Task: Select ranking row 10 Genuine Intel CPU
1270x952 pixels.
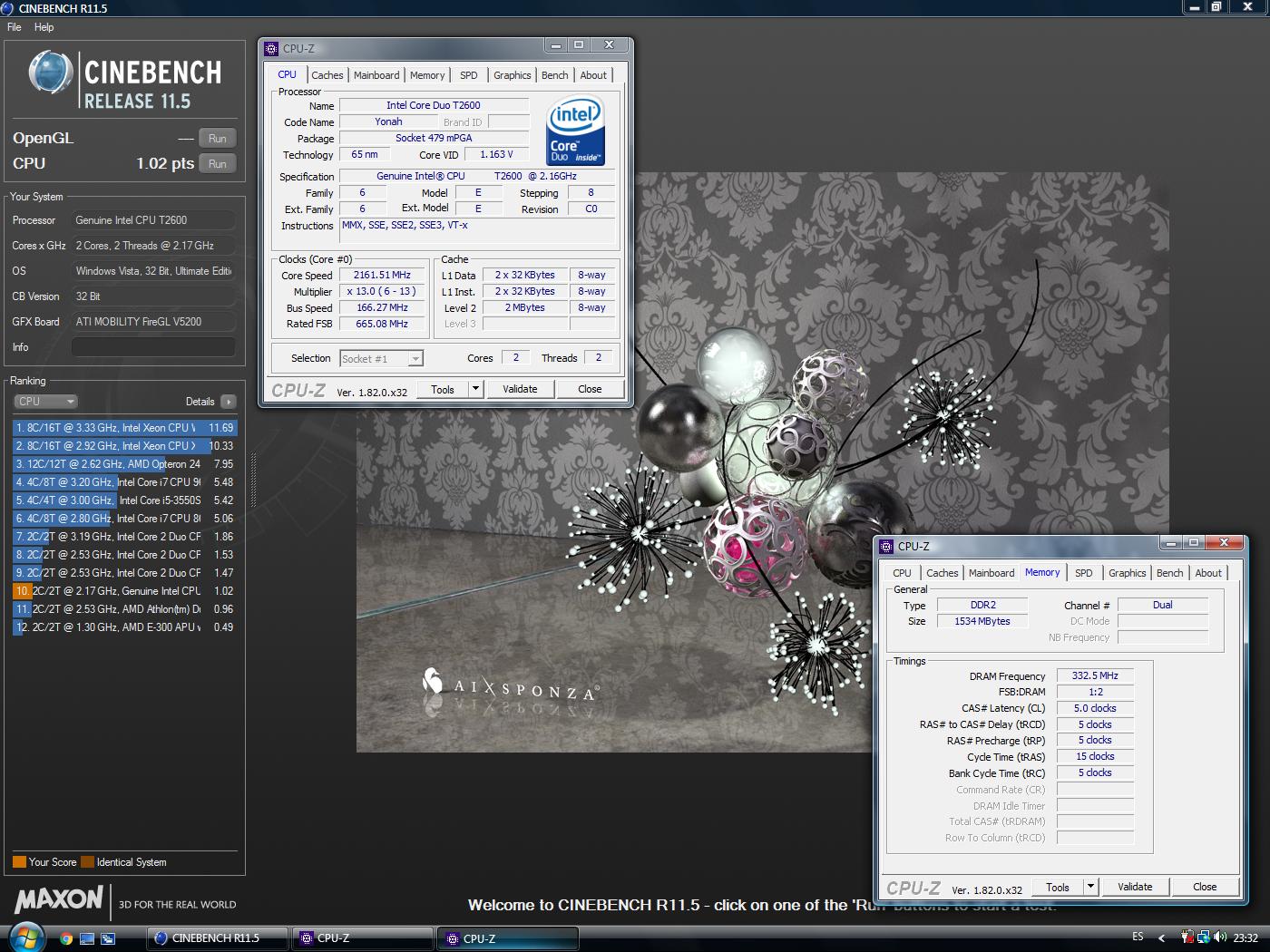Action: tap(124, 590)
